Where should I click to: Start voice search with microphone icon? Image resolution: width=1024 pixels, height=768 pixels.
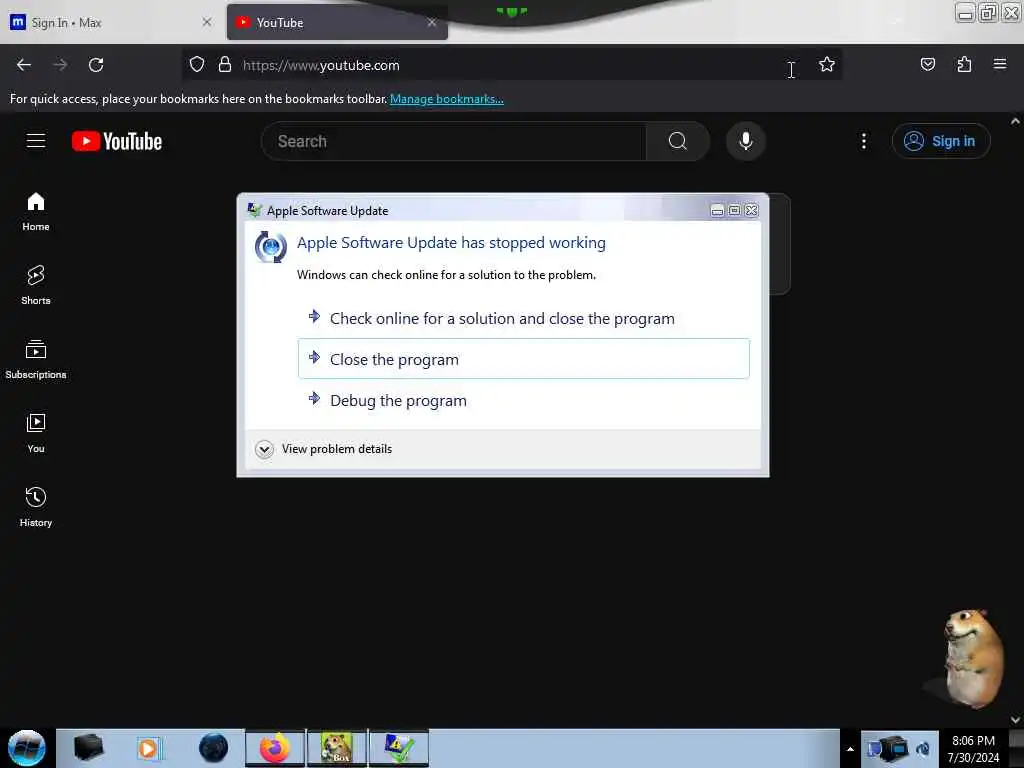point(745,141)
